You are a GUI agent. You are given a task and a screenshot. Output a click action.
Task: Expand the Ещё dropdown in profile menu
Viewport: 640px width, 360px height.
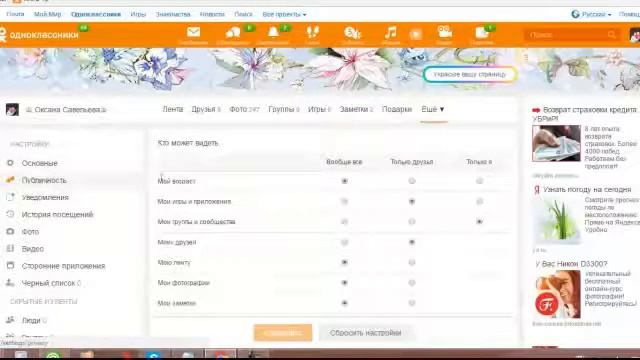433,109
